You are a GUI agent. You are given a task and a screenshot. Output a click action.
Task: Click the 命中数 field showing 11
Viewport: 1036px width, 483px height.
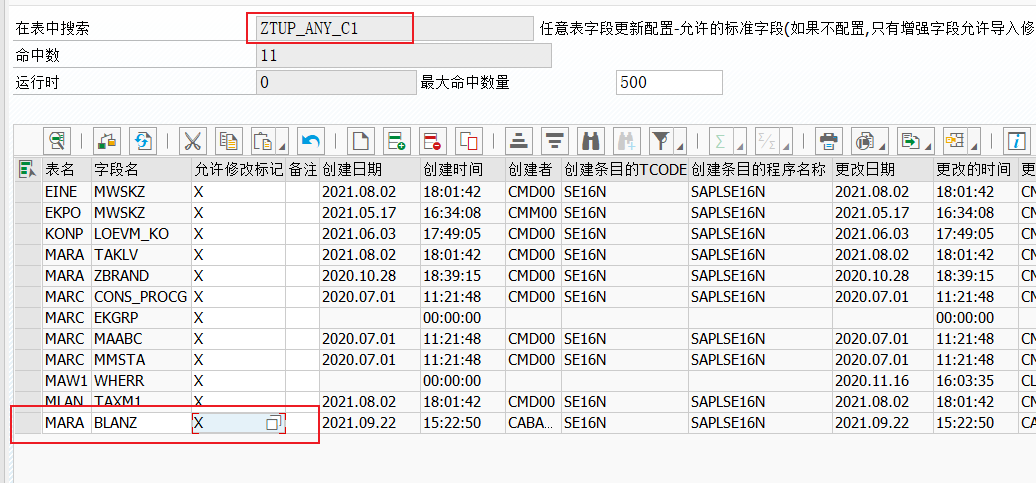[403, 56]
